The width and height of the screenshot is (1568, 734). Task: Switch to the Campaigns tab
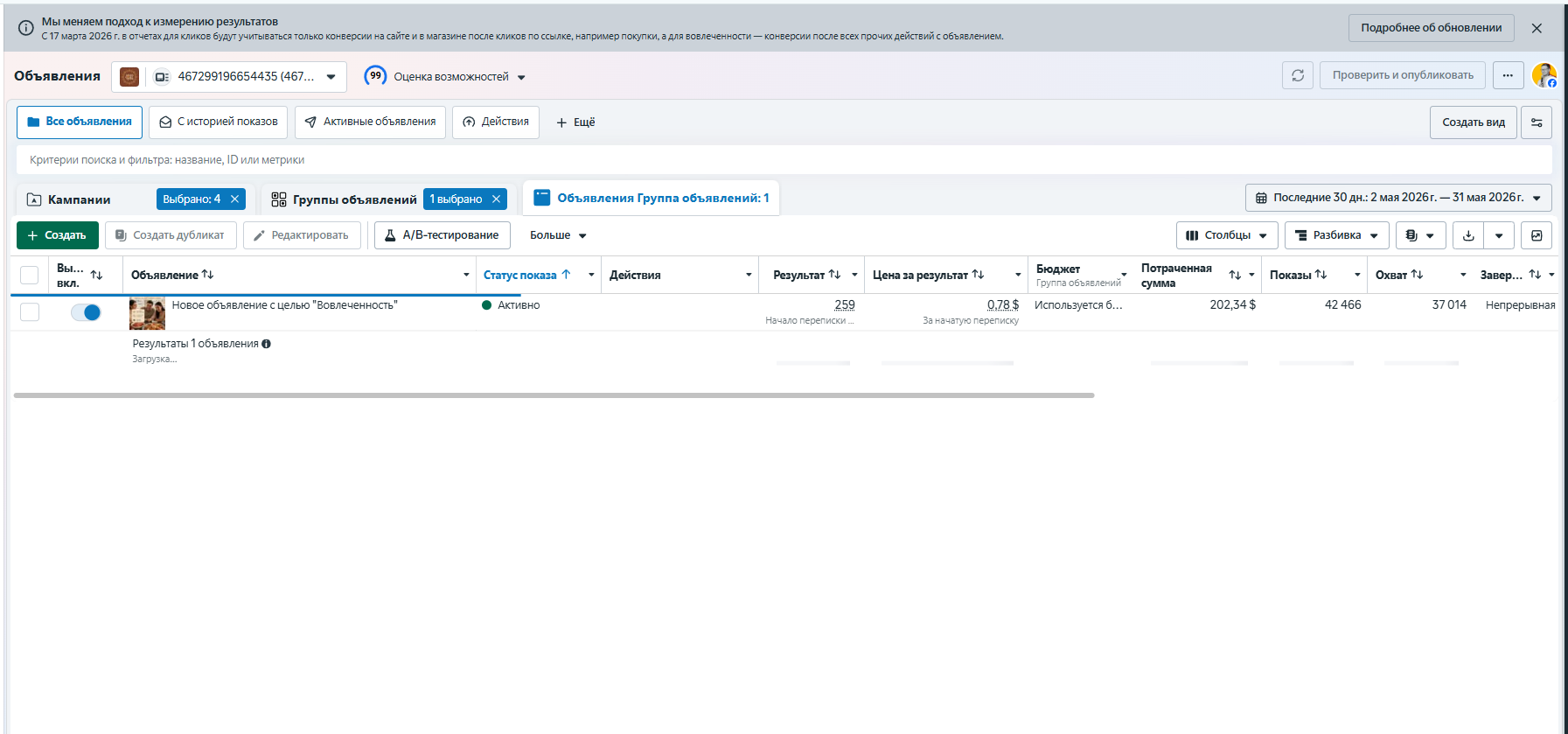point(79,199)
